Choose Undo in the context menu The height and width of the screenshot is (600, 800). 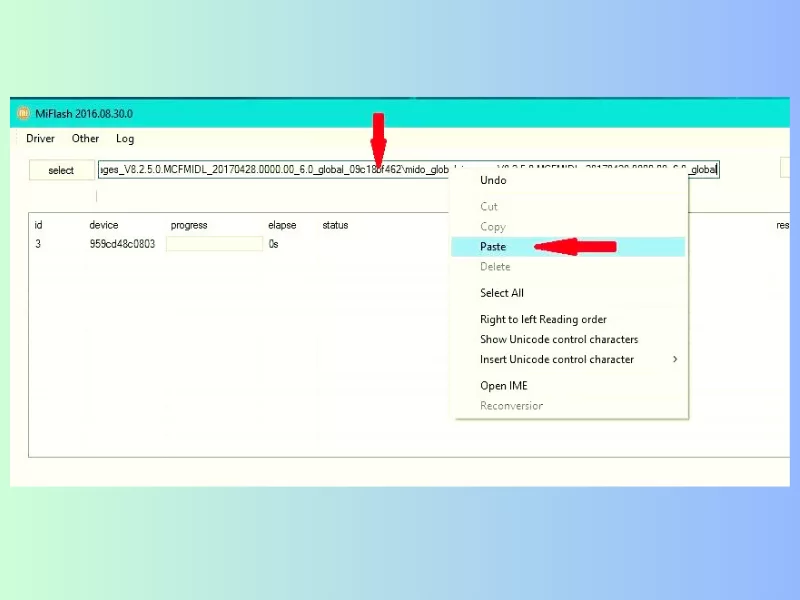(x=493, y=181)
